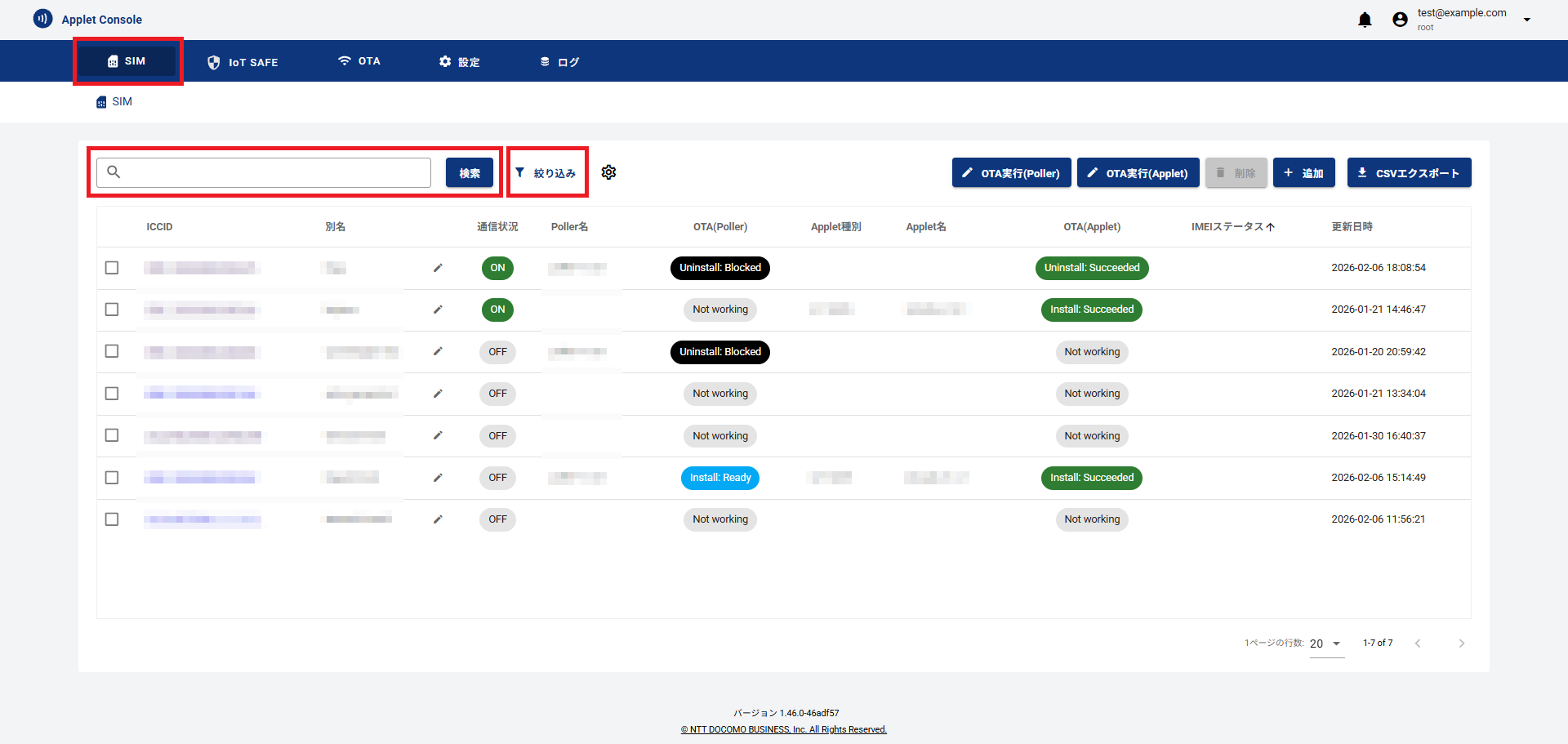Click the Install: Ready status chip
This screenshot has height=744, width=1568.
[x=720, y=478]
